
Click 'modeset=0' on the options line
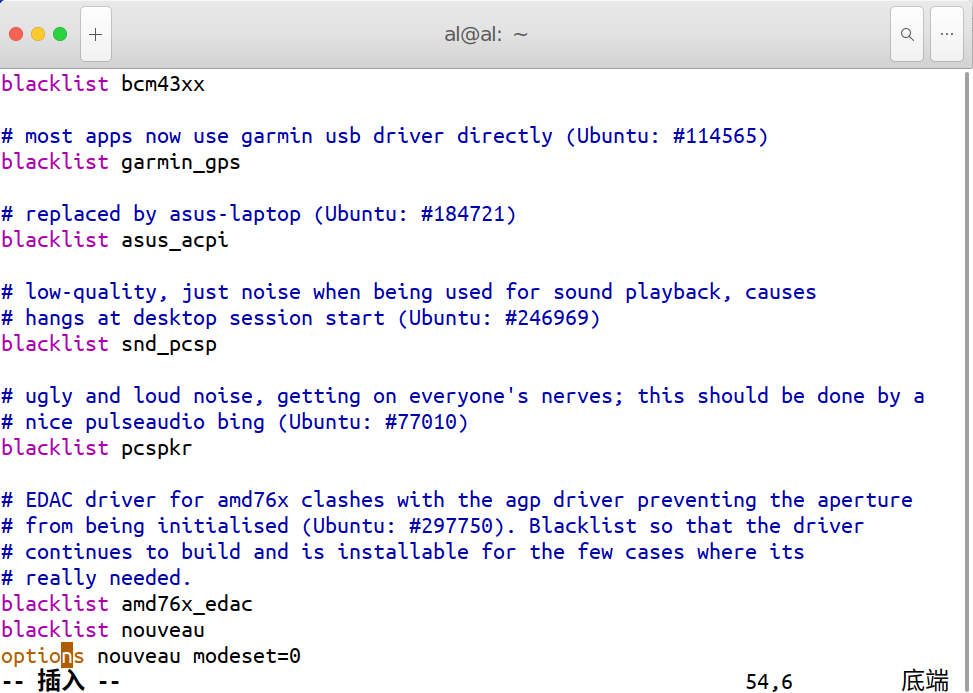point(247,656)
